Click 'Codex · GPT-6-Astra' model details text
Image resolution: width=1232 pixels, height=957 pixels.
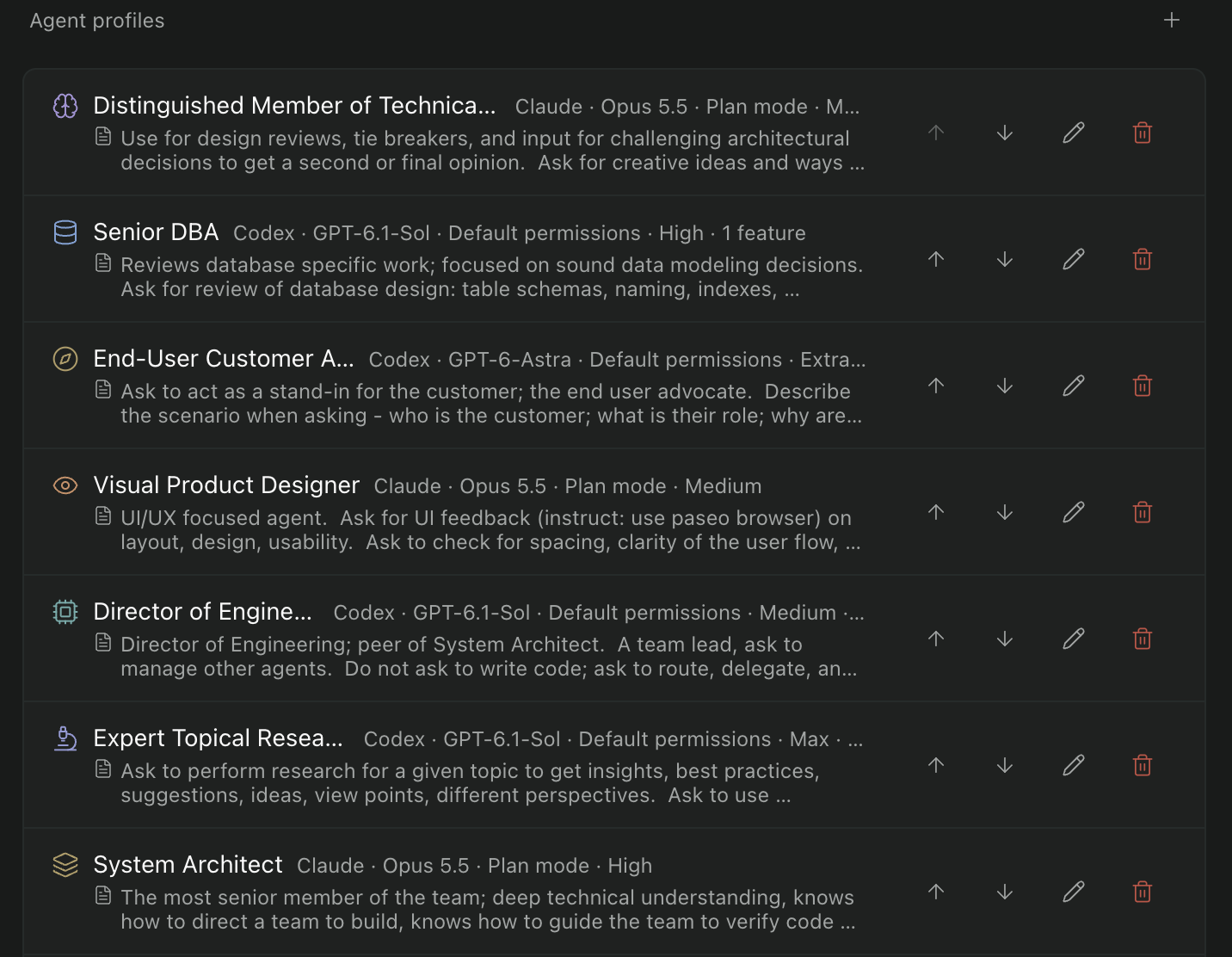[x=470, y=360]
